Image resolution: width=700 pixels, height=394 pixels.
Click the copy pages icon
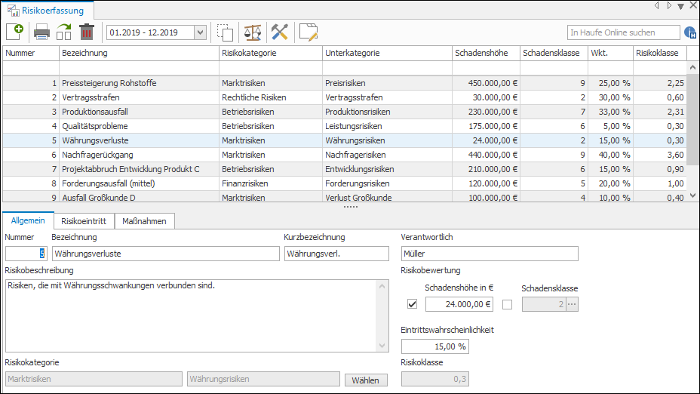pos(225,32)
